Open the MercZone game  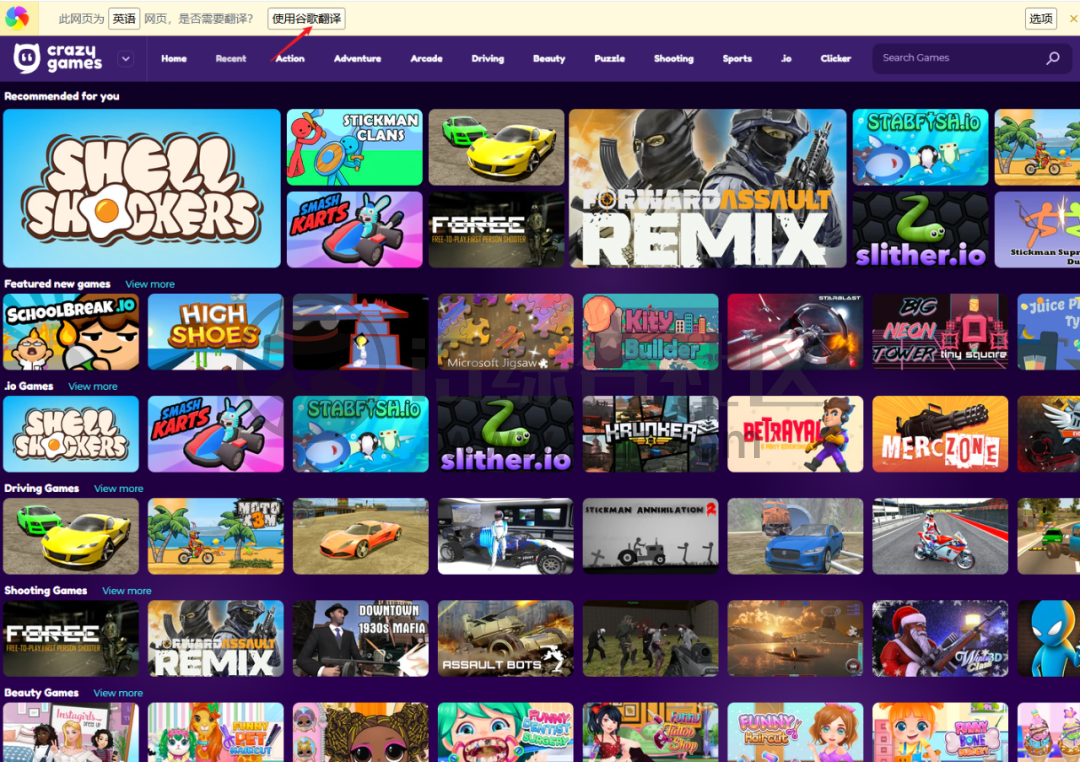tap(940, 434)
